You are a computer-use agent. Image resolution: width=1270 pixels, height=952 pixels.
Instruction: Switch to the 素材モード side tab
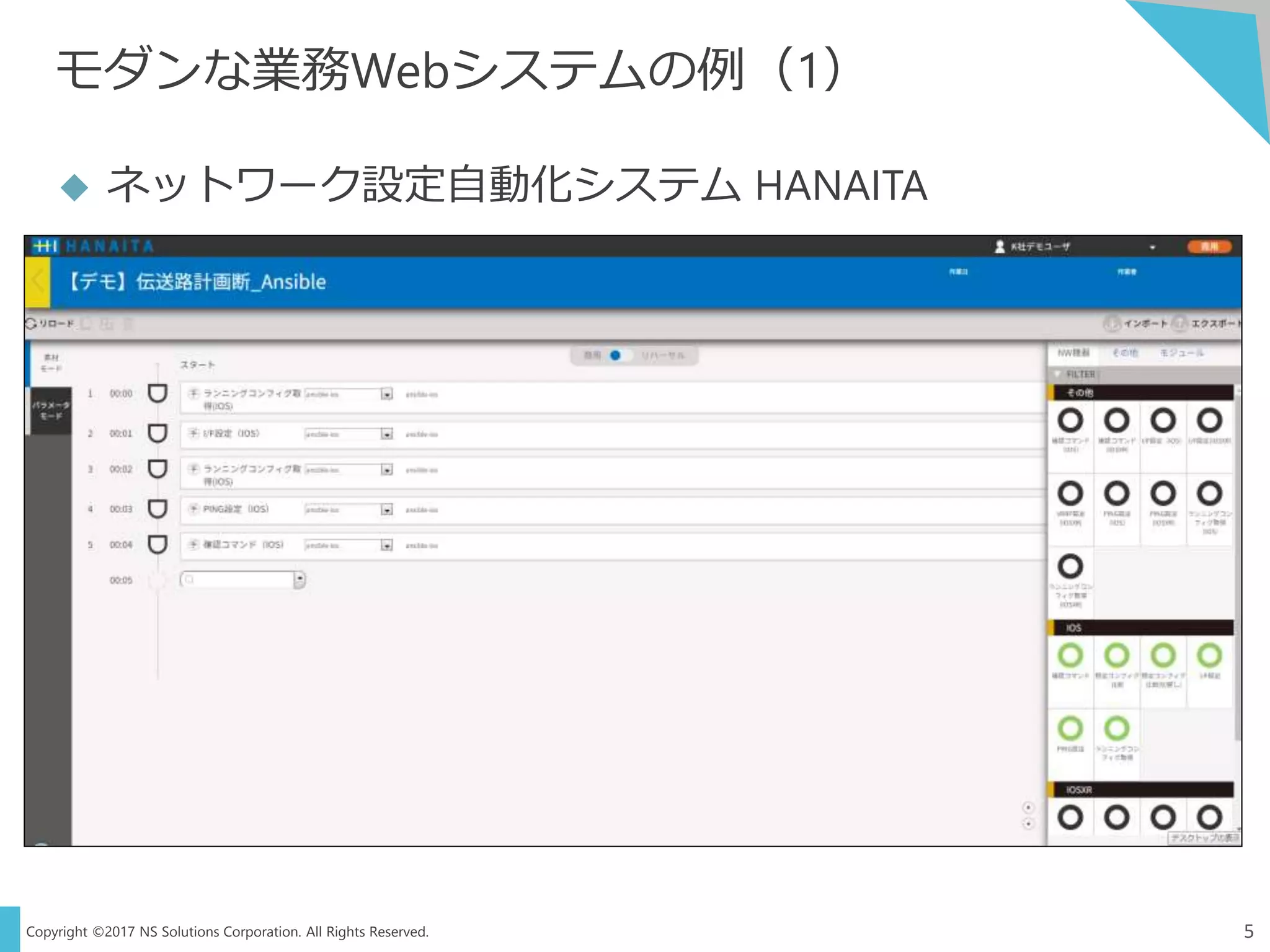(x=50, y=363)
